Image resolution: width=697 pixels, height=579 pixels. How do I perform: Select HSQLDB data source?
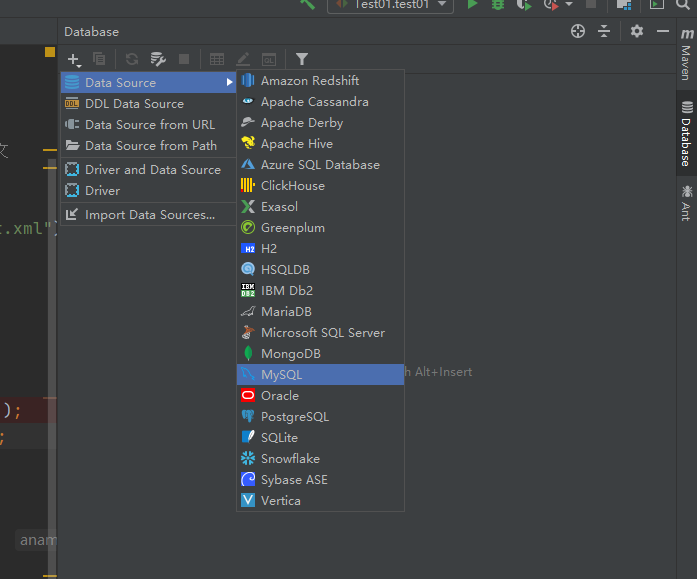[320, 269]
